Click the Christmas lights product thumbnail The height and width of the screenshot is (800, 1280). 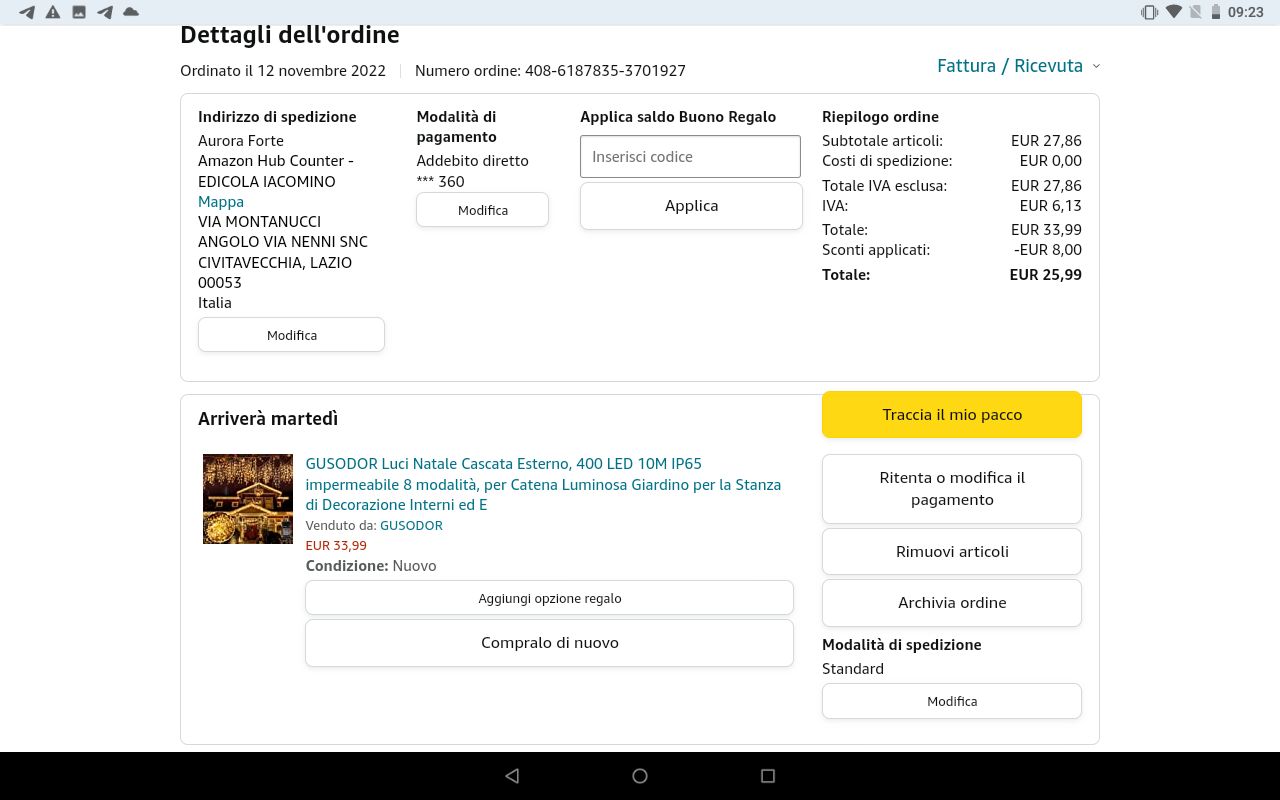[248, 499]
